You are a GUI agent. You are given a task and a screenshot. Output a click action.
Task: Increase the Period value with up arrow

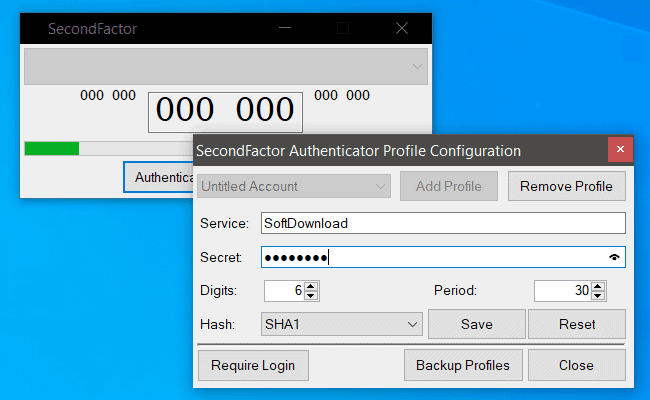pyautogui.click(x=597, y=286)
